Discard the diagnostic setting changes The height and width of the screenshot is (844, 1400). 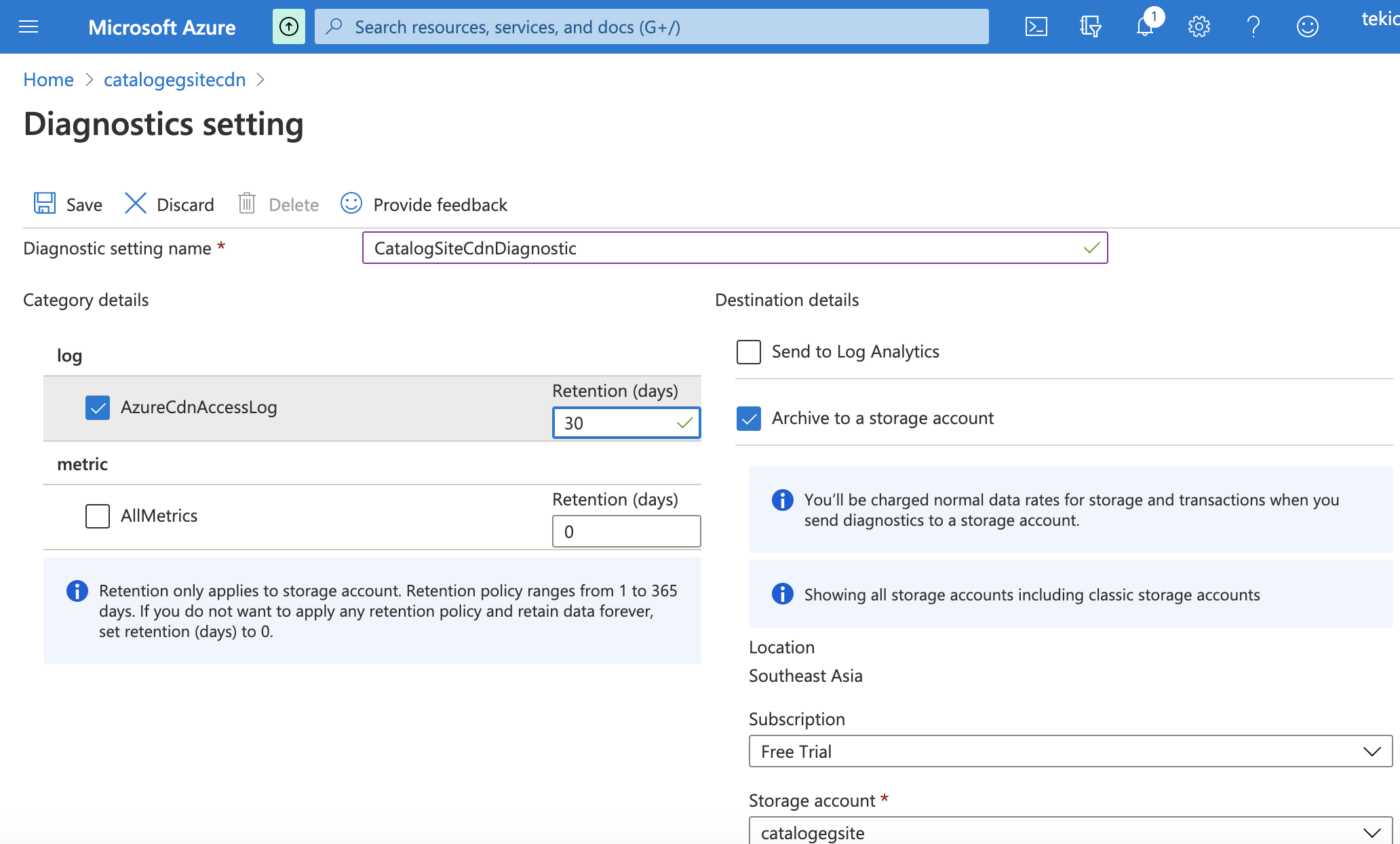(x=170, y=204)
